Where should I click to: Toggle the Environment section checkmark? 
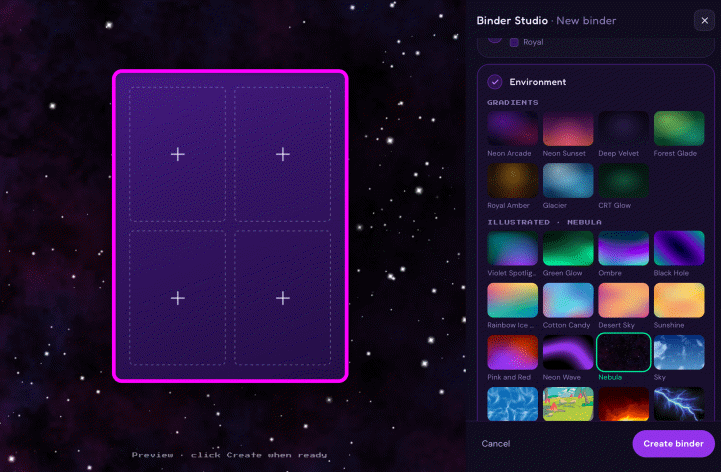point(495,82)
